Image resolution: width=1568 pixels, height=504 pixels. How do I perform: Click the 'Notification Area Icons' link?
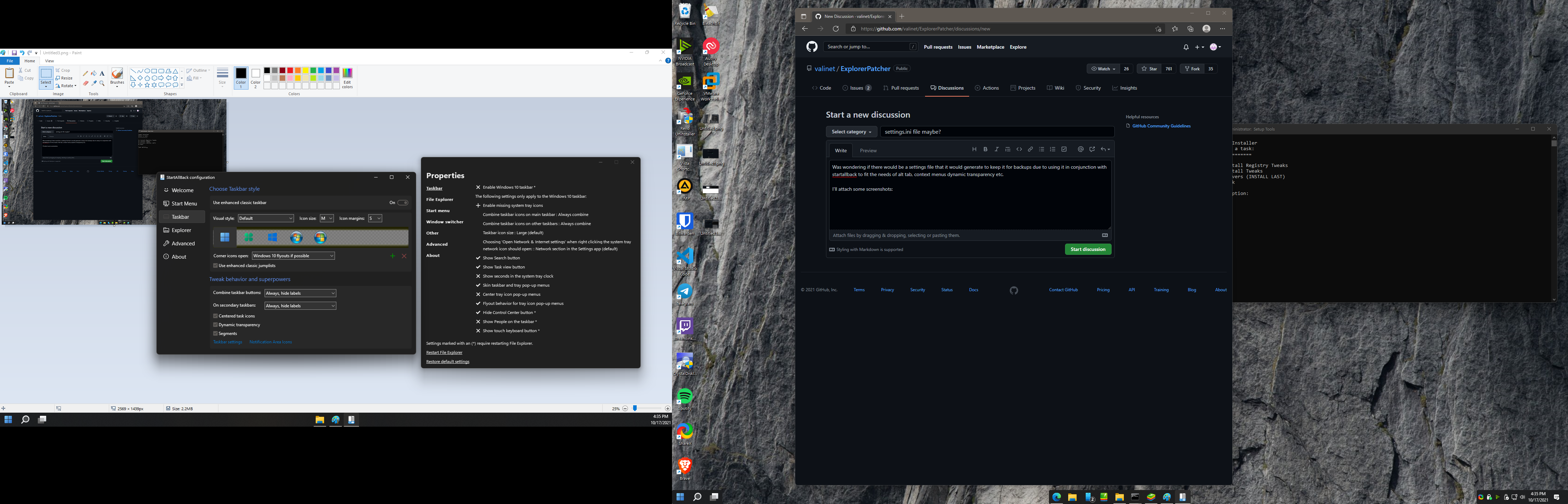(x=271, y=342)
